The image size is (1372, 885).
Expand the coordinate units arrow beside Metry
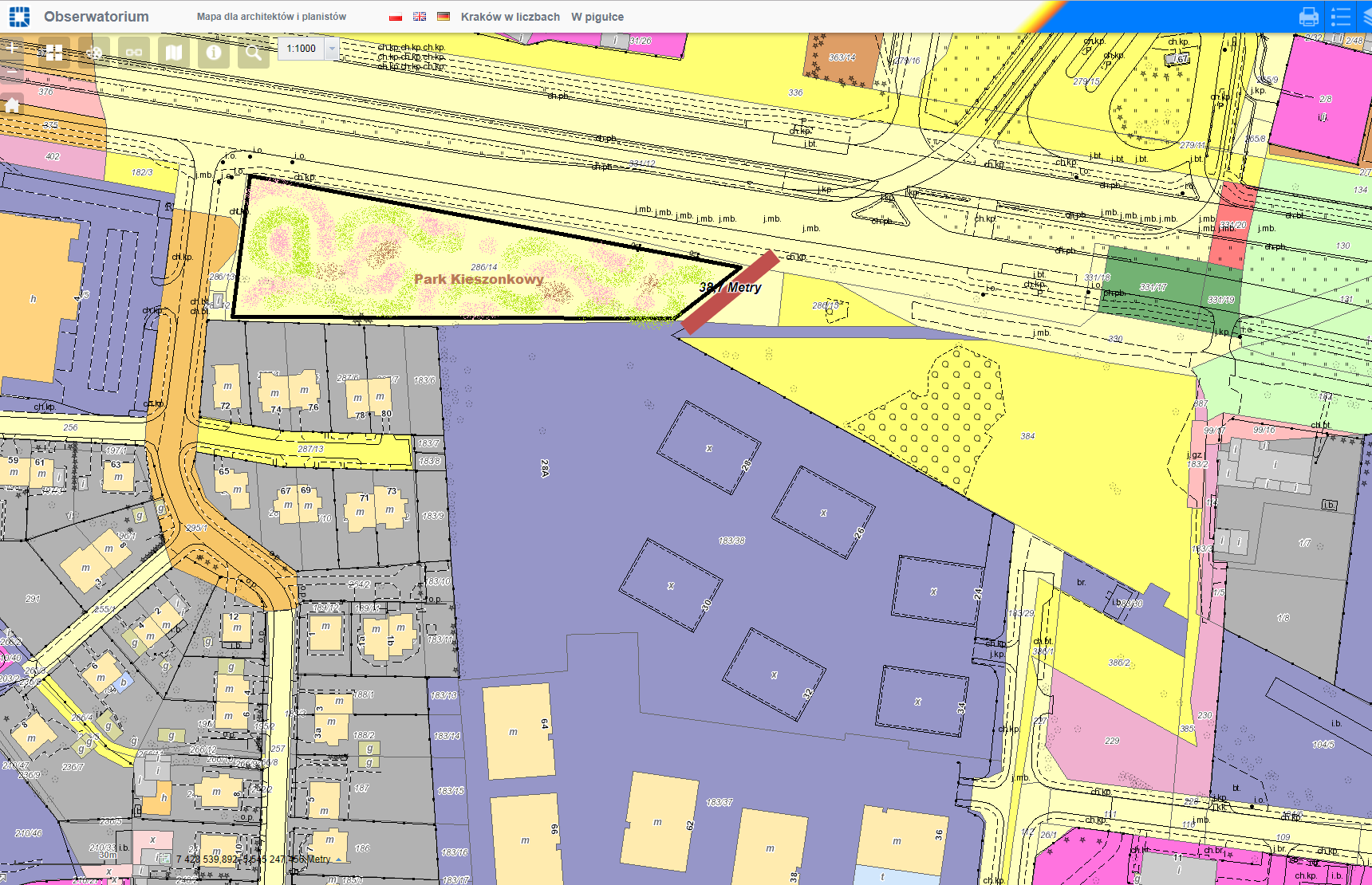[339, 859]
